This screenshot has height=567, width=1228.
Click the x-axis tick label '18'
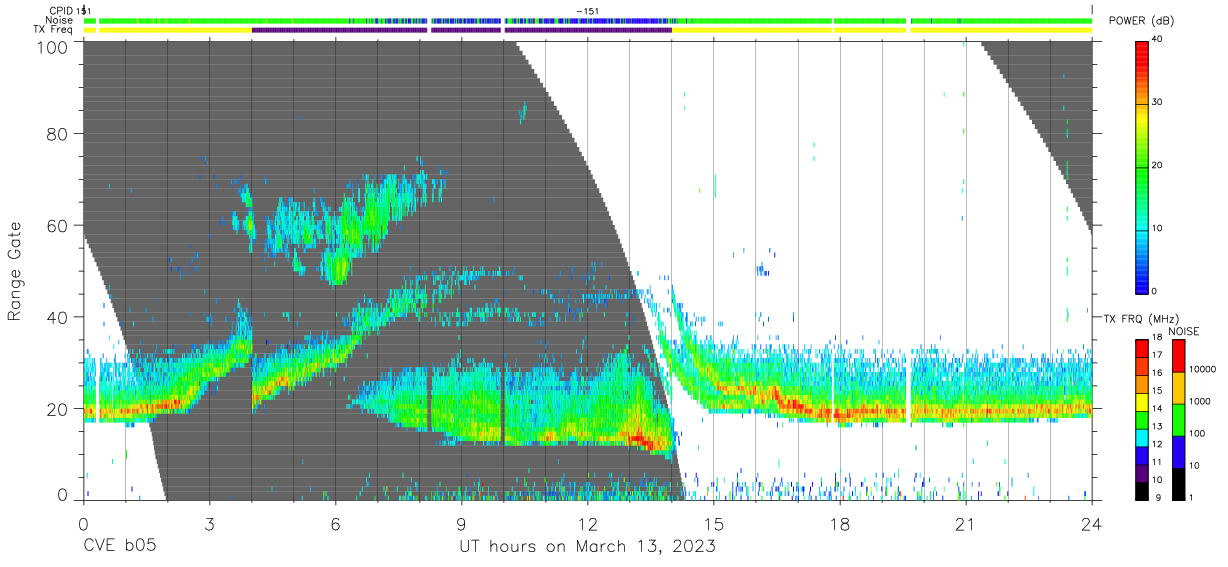point(839,524)
